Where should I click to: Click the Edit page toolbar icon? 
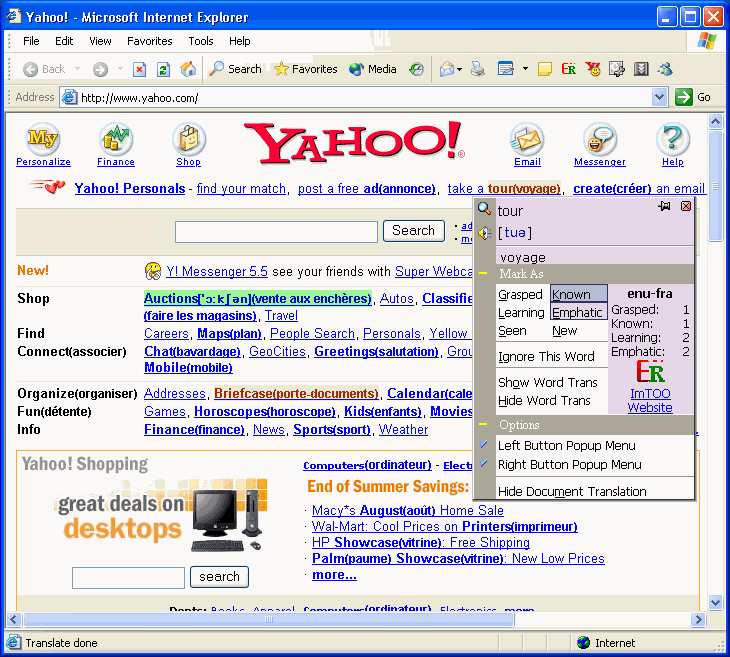[x=506, y=69]
